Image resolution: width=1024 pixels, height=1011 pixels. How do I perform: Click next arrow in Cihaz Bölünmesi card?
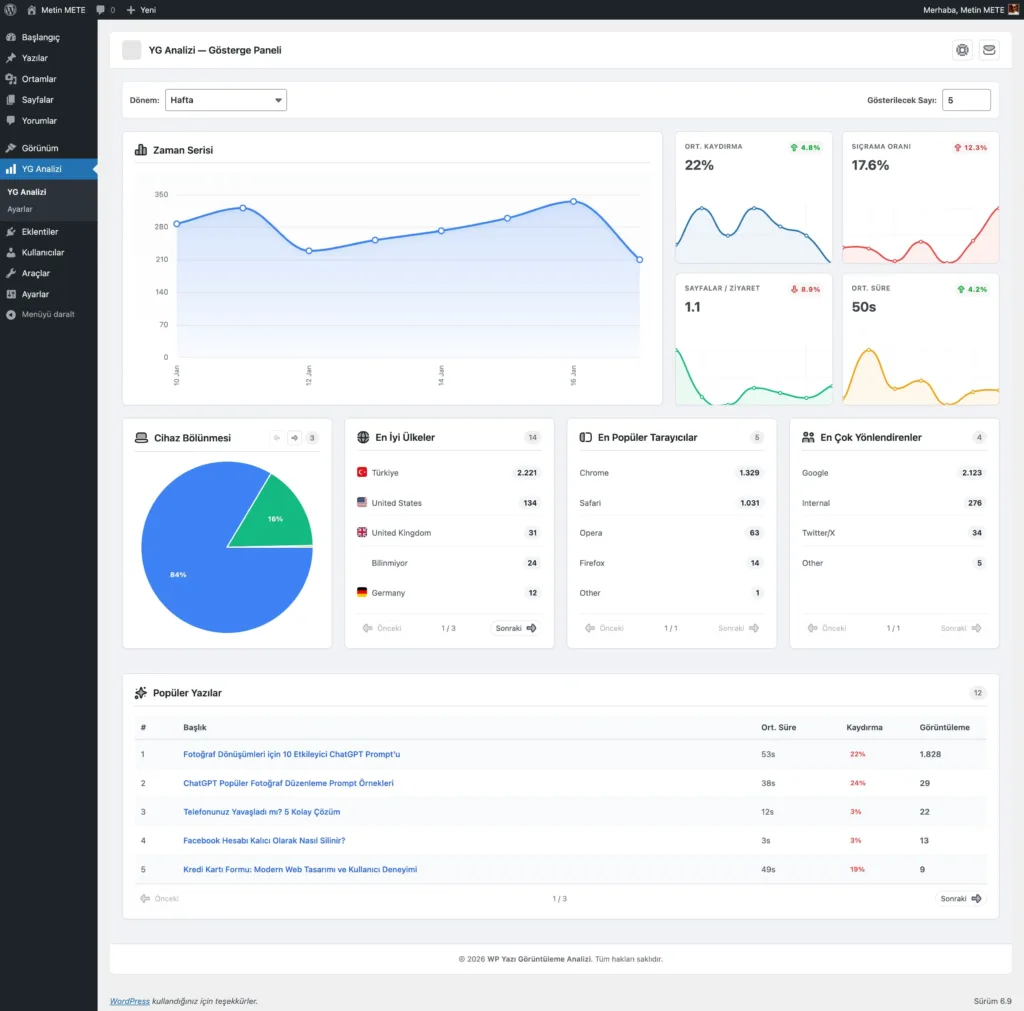(x=294, y=438)
